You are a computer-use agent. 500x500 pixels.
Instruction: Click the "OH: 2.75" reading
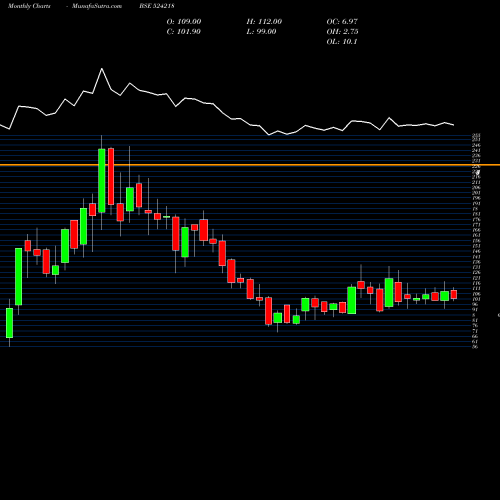(x=342, y=31)
